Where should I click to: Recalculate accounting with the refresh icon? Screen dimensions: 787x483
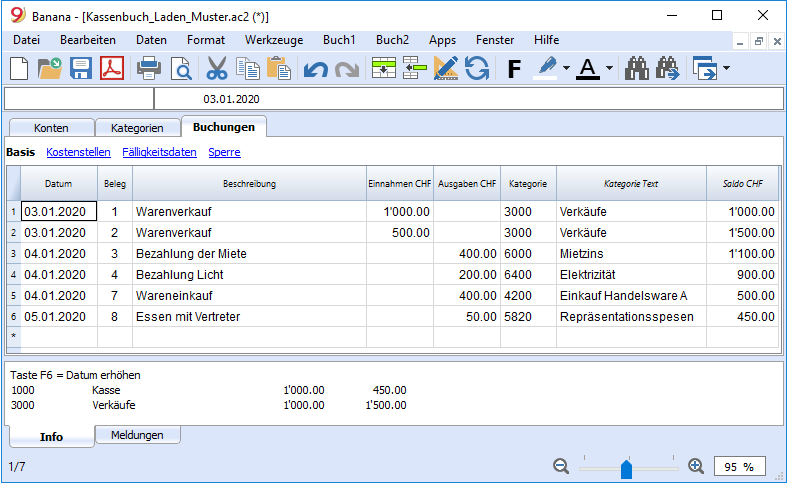pos(477,68)
